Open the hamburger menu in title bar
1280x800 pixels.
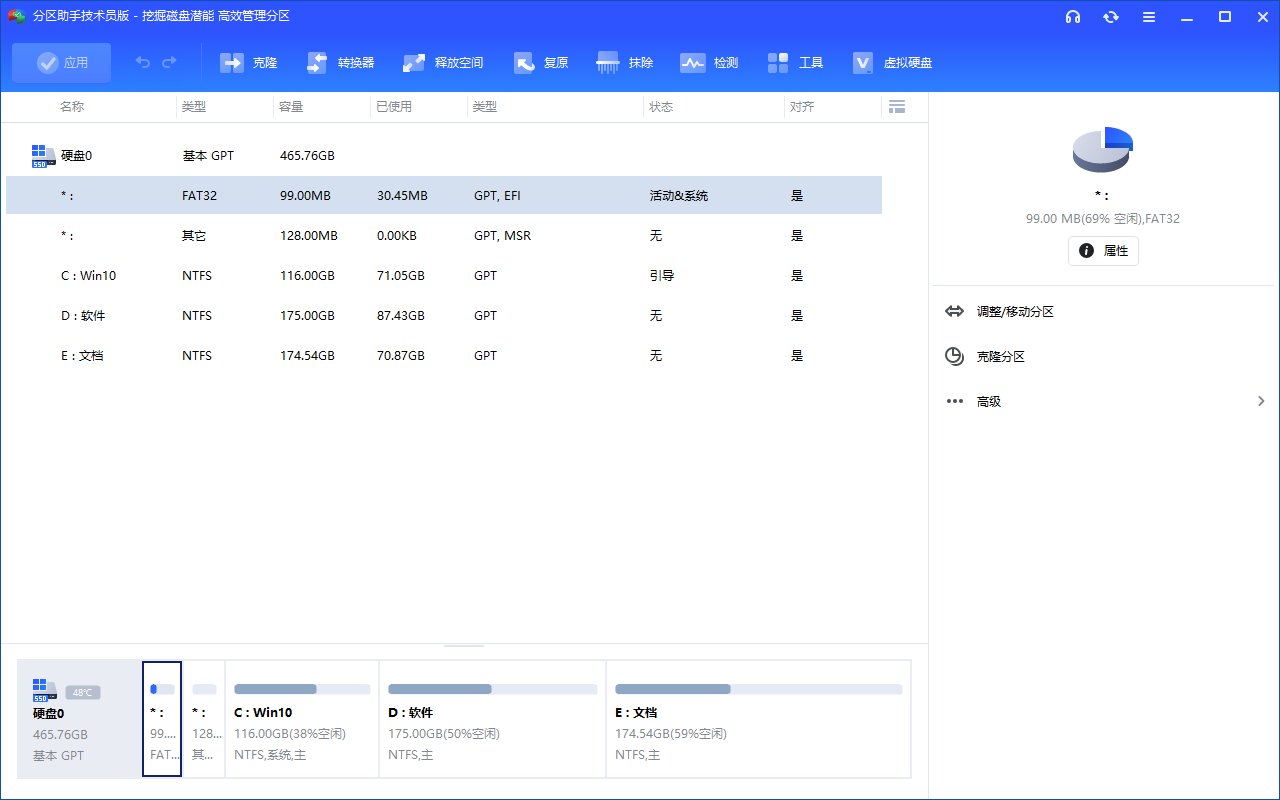coord(1149,17)
